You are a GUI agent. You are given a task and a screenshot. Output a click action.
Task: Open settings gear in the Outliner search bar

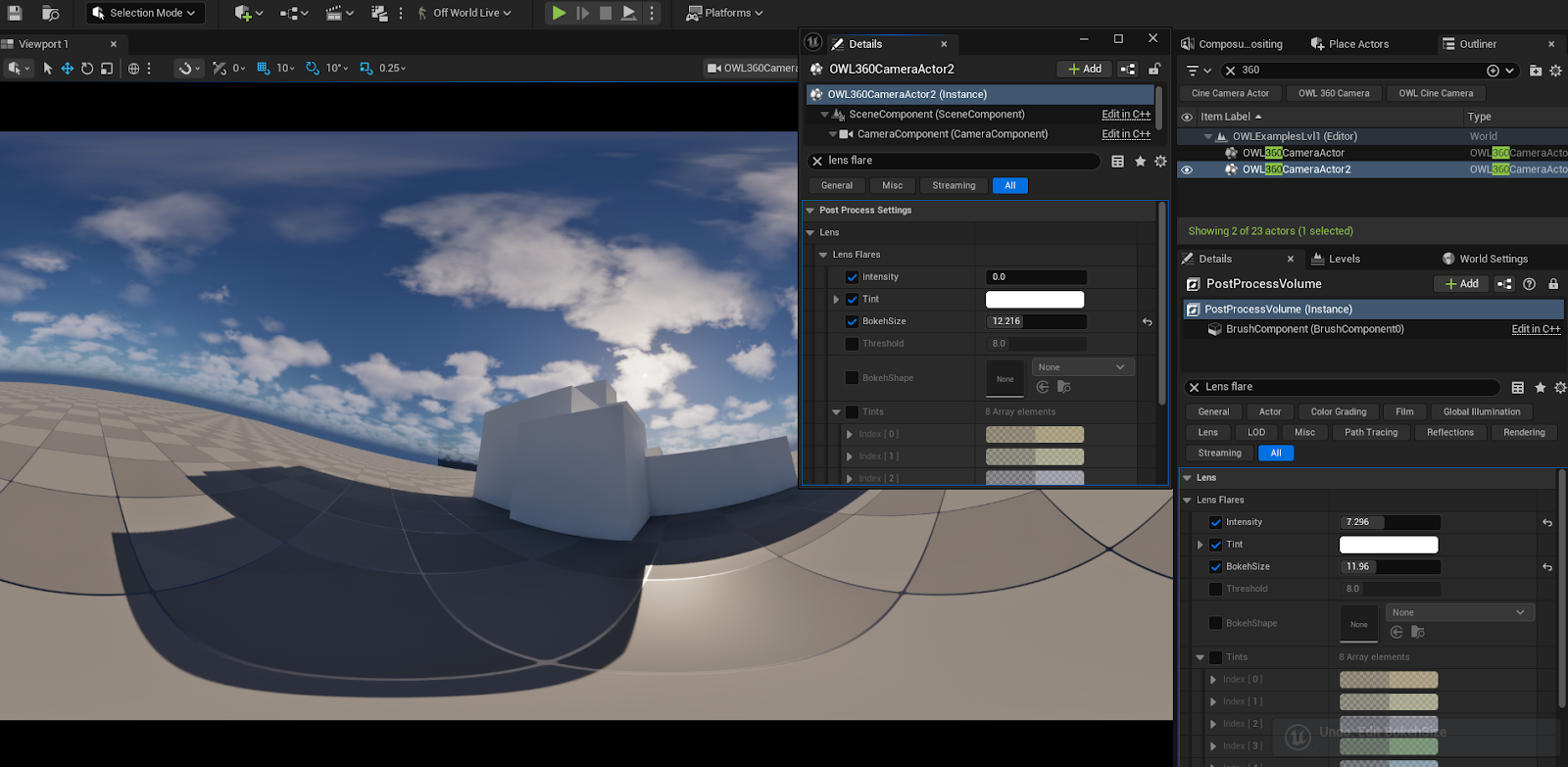click(1555, 71)
